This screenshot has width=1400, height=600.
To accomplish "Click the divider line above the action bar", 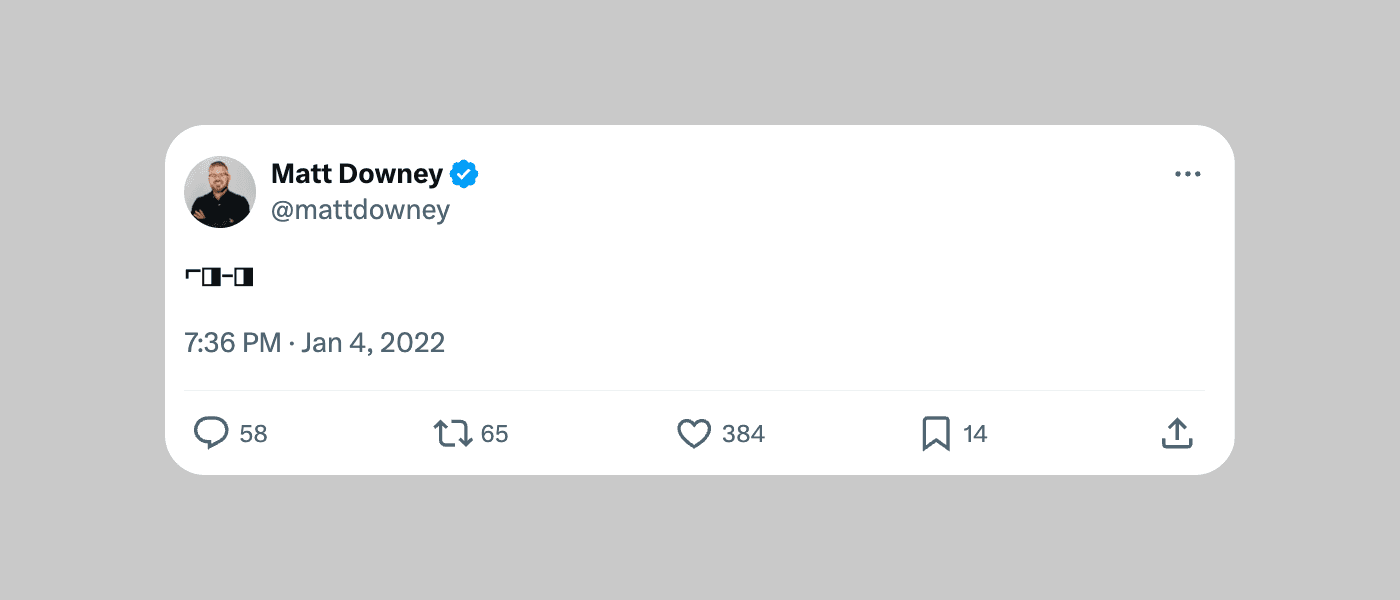I will pos(694,390).
